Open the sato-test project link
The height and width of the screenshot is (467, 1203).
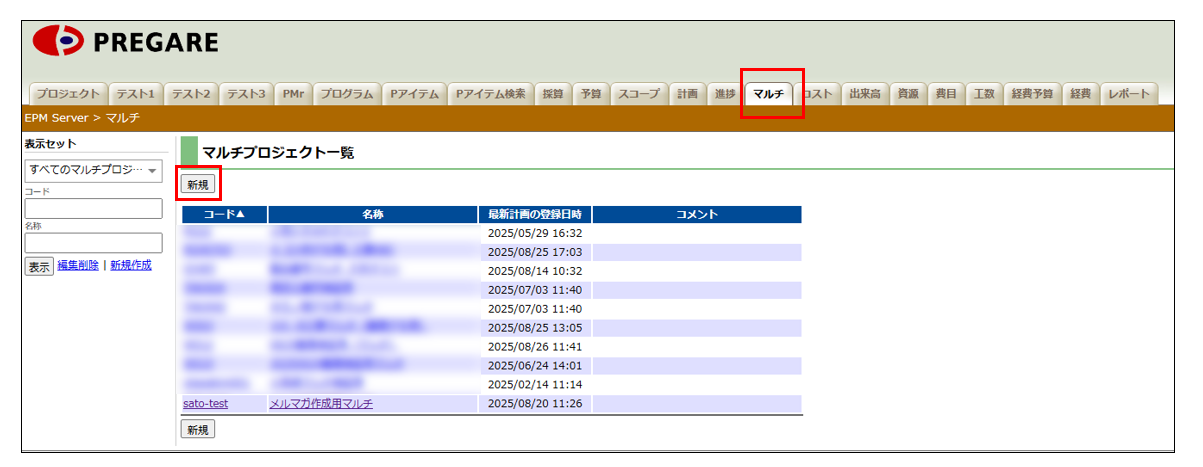point(206,404)
